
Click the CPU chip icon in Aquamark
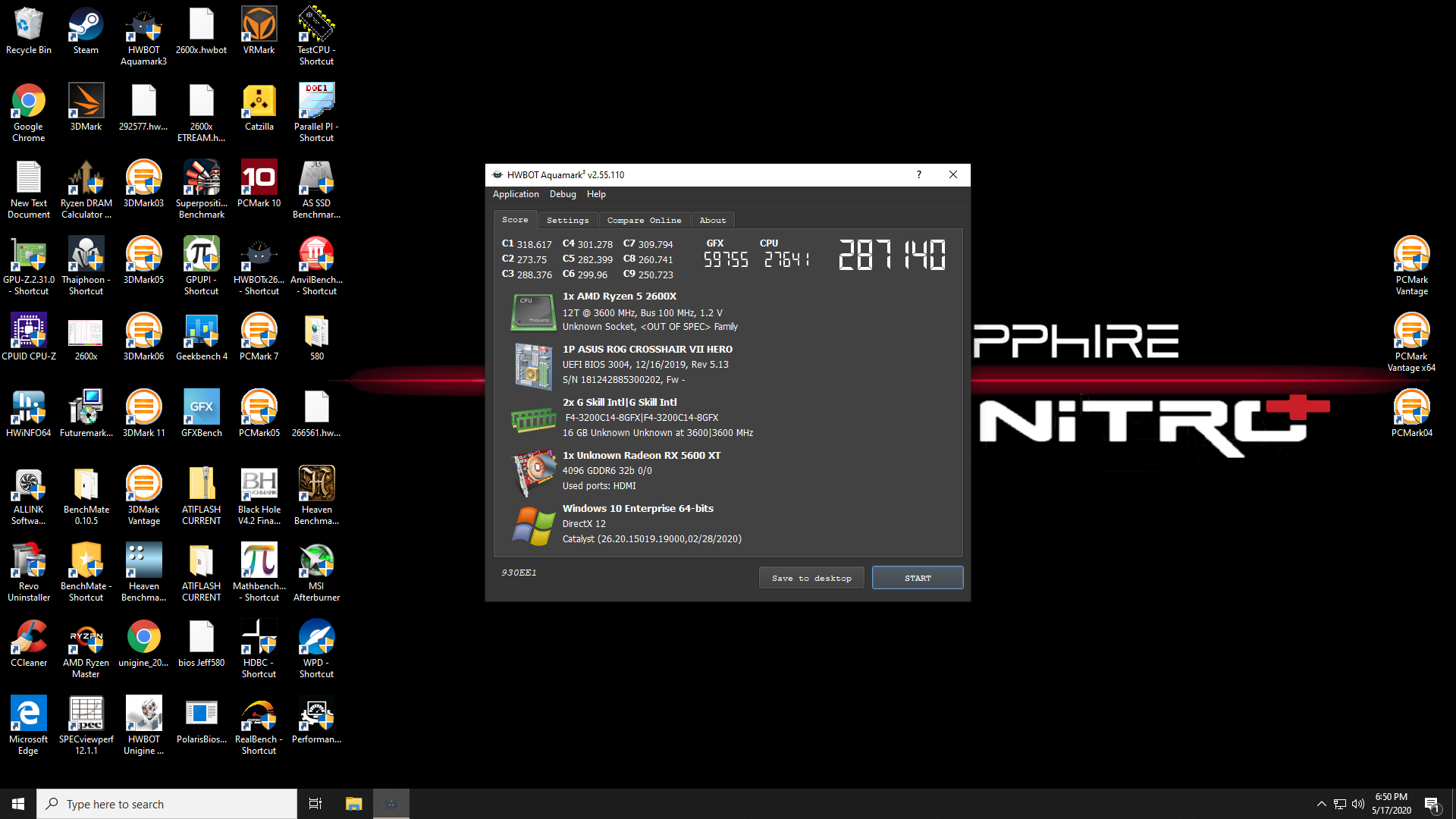[533, 312]
